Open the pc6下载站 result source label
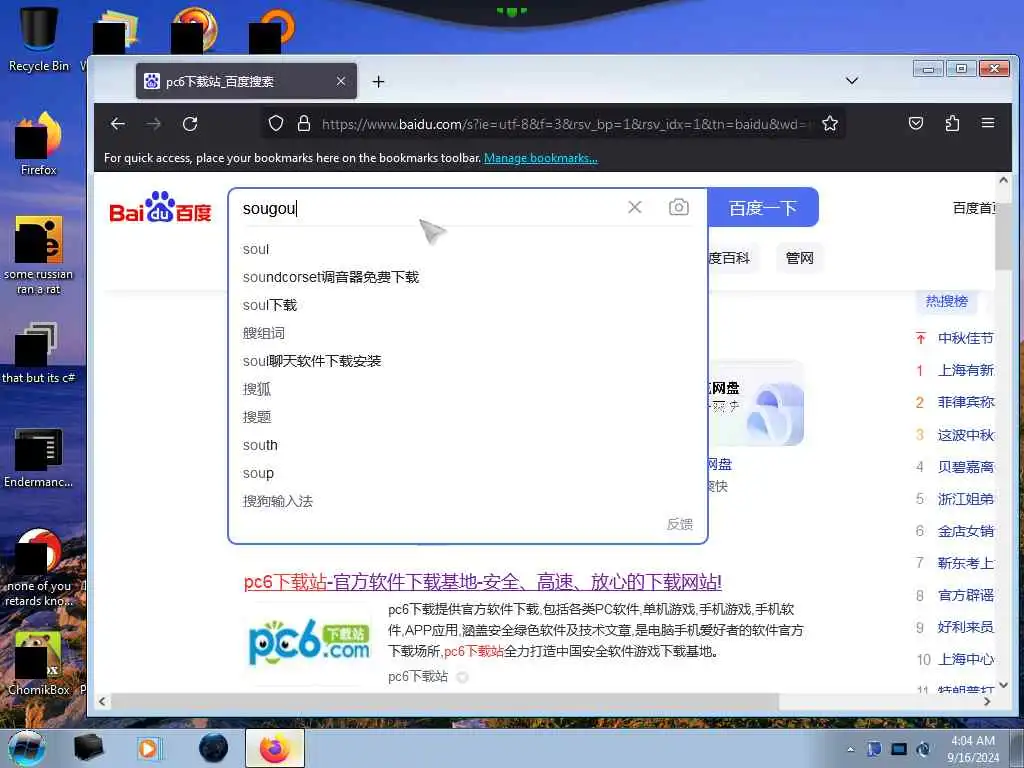1024x768 pixels. click(418, 677)
